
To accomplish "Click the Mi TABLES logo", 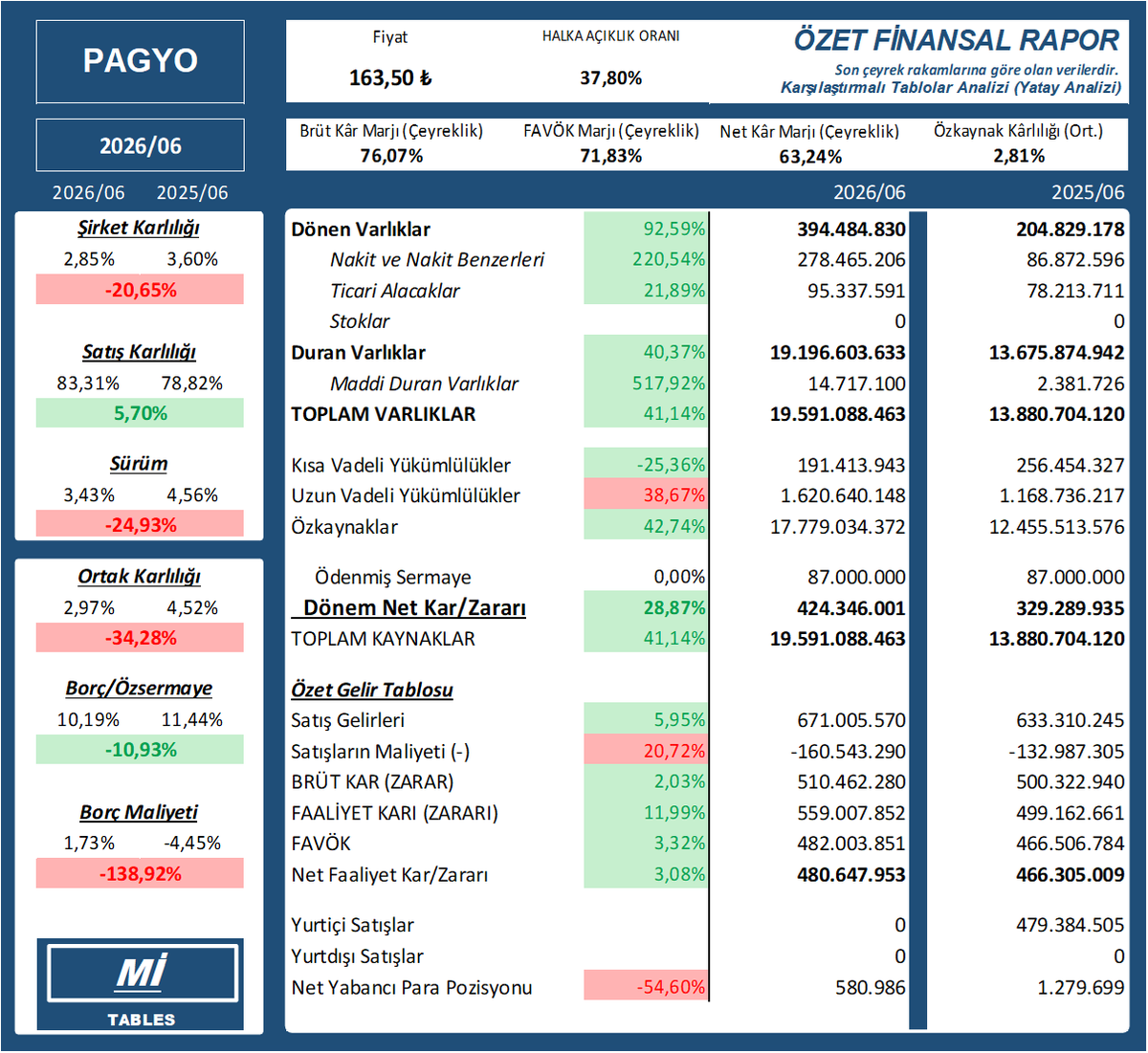I will click(141, 984).
